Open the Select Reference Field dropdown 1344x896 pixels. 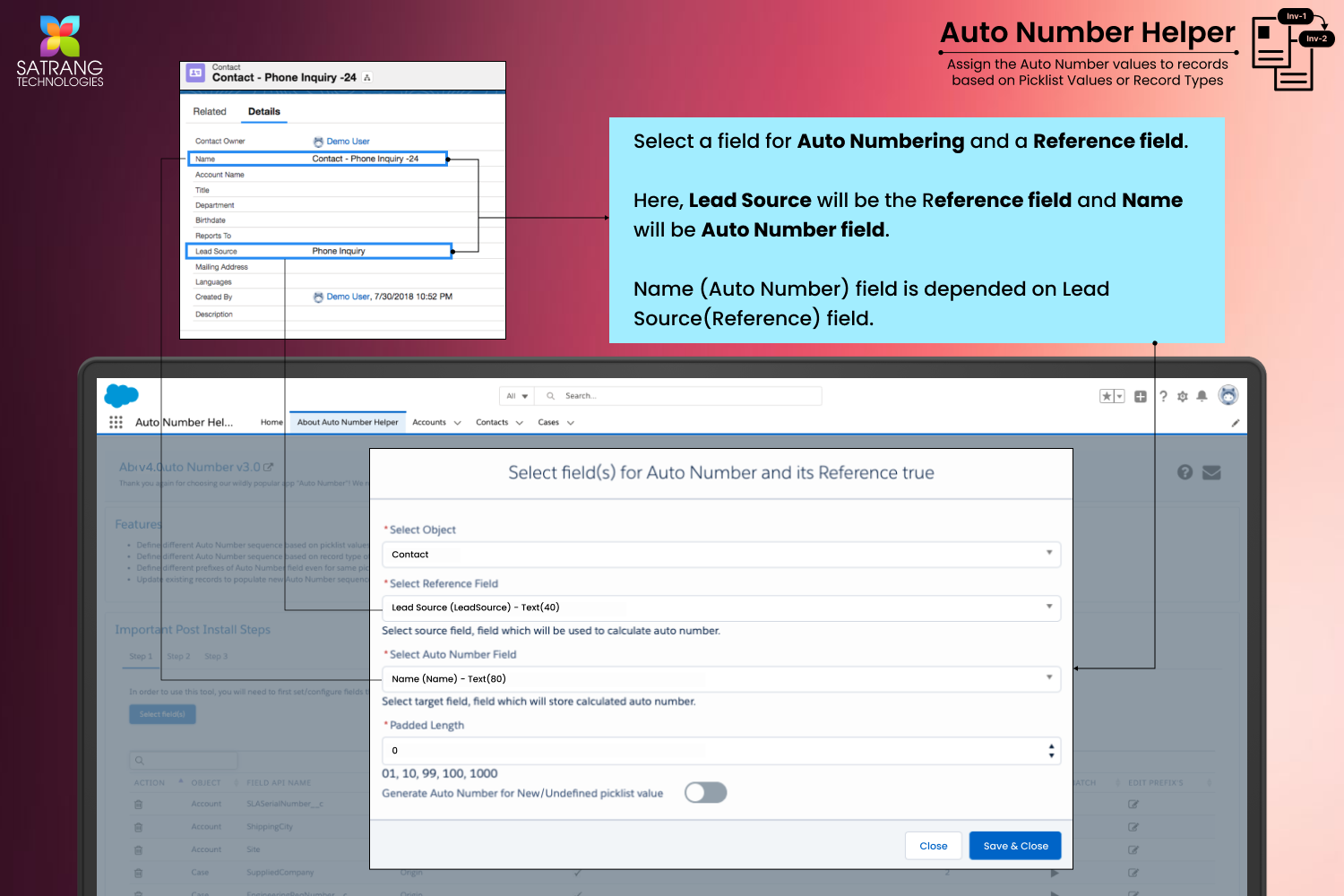[721, 607]
